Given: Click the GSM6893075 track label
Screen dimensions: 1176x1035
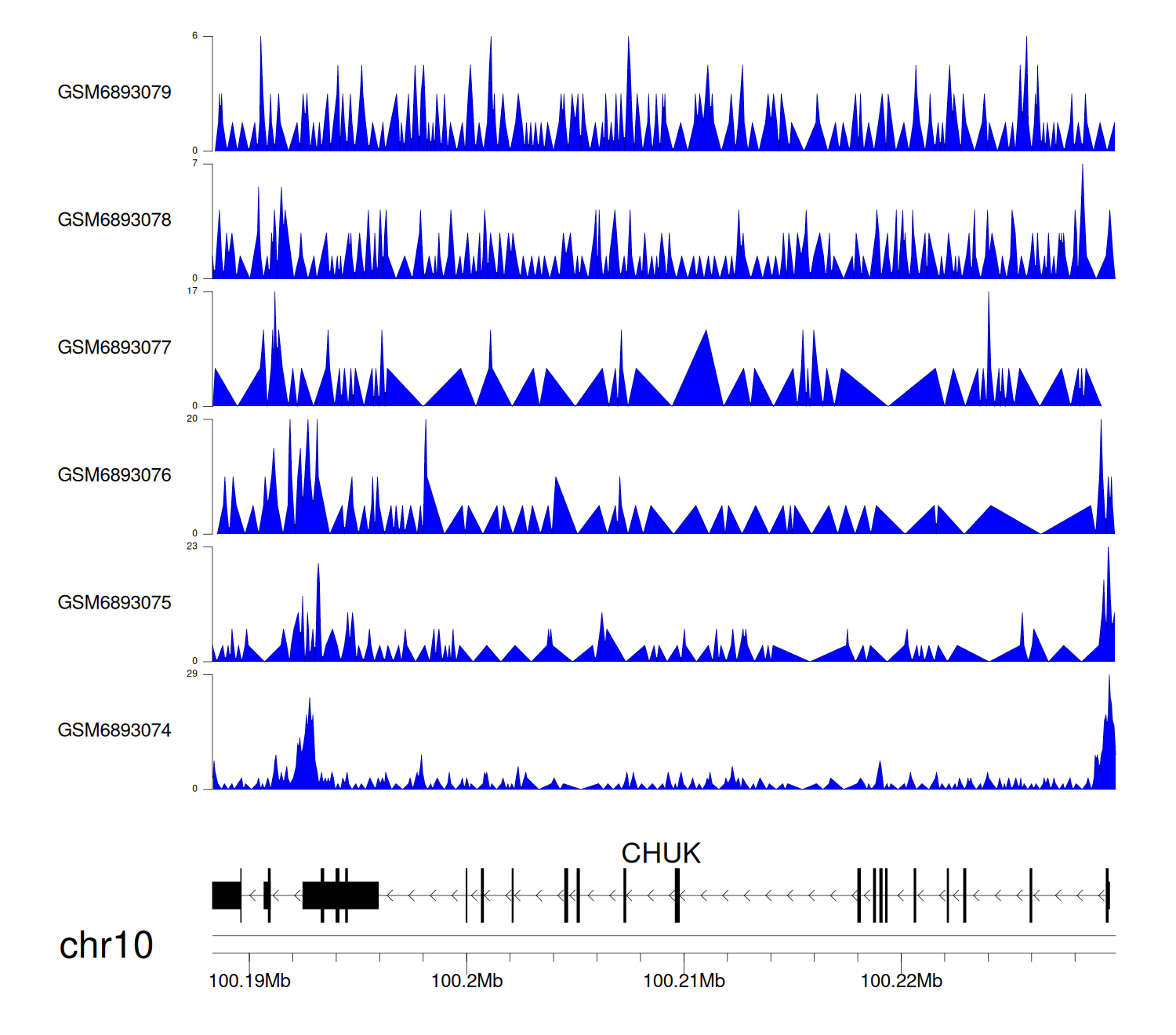Looking at the screenshot, I should pos(114,603).
